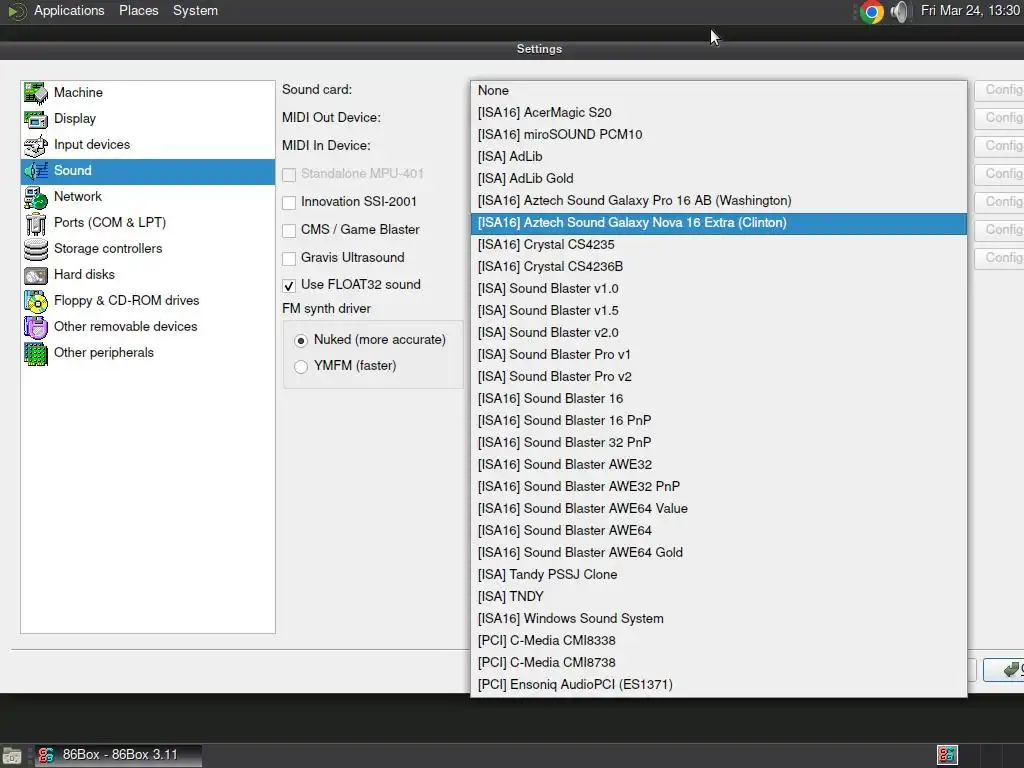Open the Machine settings icon
The height and width of the screenshot is (768, 1024).
point(36,93)
